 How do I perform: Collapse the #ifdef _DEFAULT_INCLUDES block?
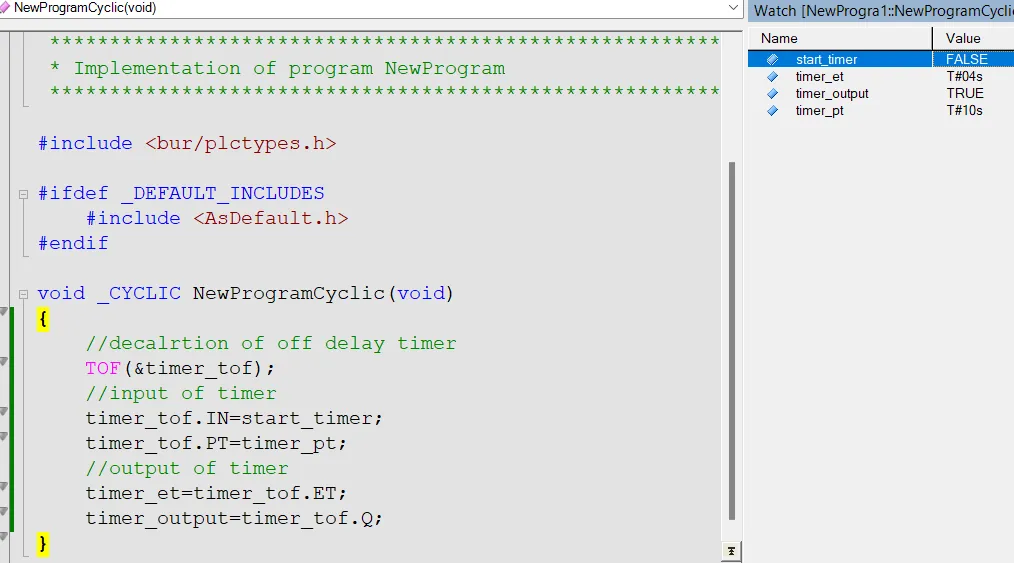click(x=23, y=194)
